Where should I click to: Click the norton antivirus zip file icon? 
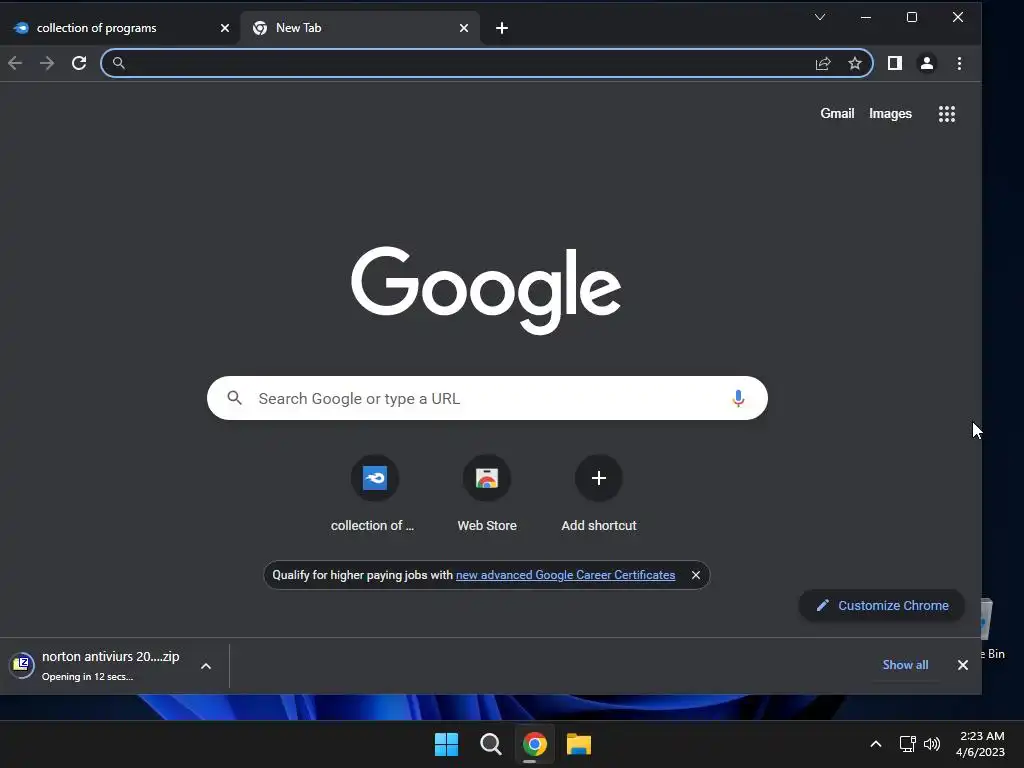point(22,665)
